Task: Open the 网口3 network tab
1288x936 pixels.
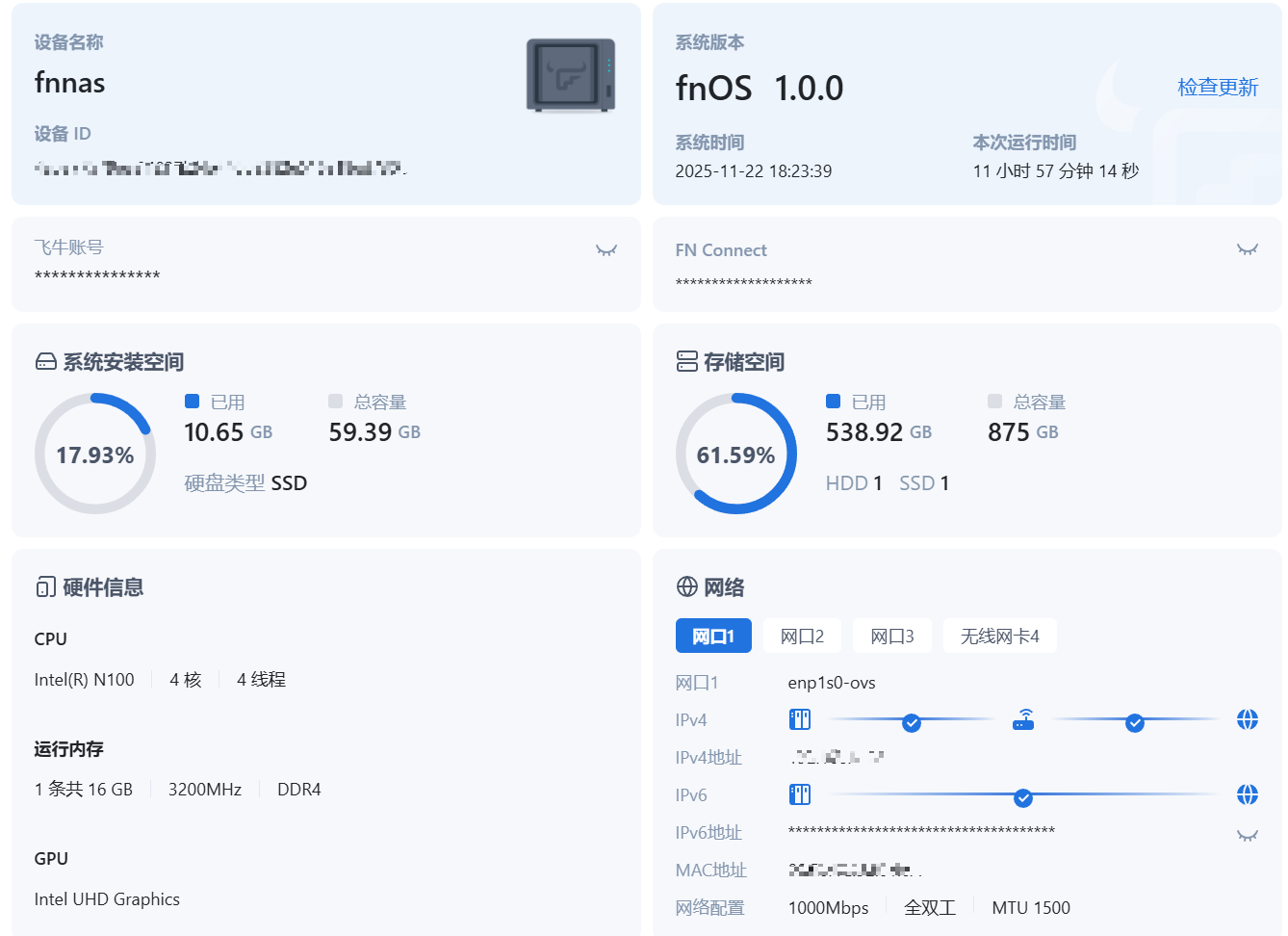Action: pos(891,637)
